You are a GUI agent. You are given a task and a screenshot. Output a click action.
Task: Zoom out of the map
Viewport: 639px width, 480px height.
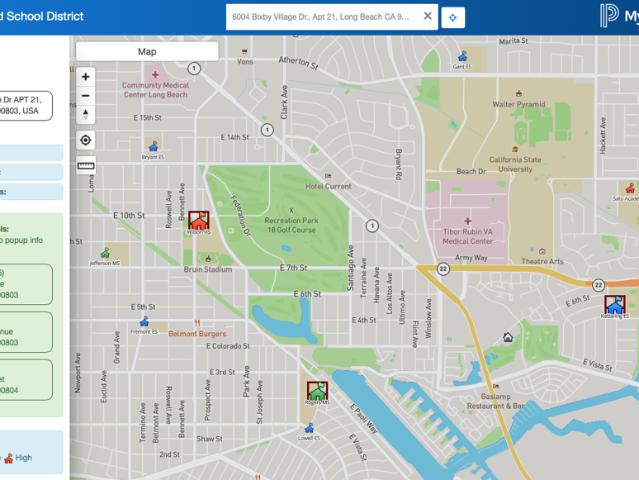click(86, 95)
